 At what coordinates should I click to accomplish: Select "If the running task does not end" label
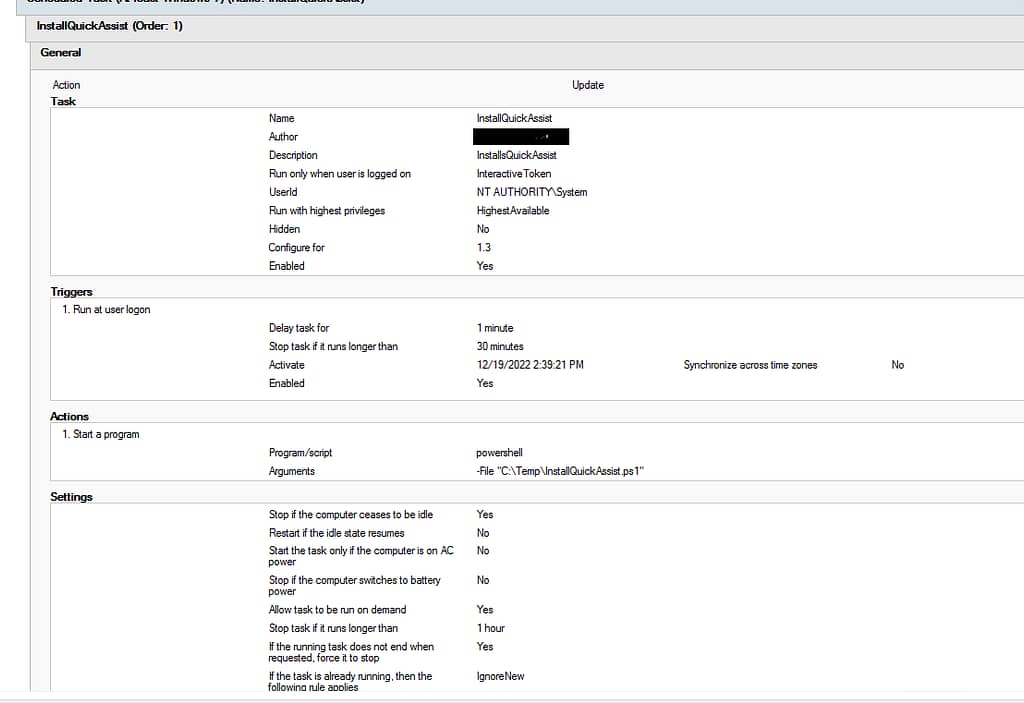pyautogui.click(x=351, y=652)
